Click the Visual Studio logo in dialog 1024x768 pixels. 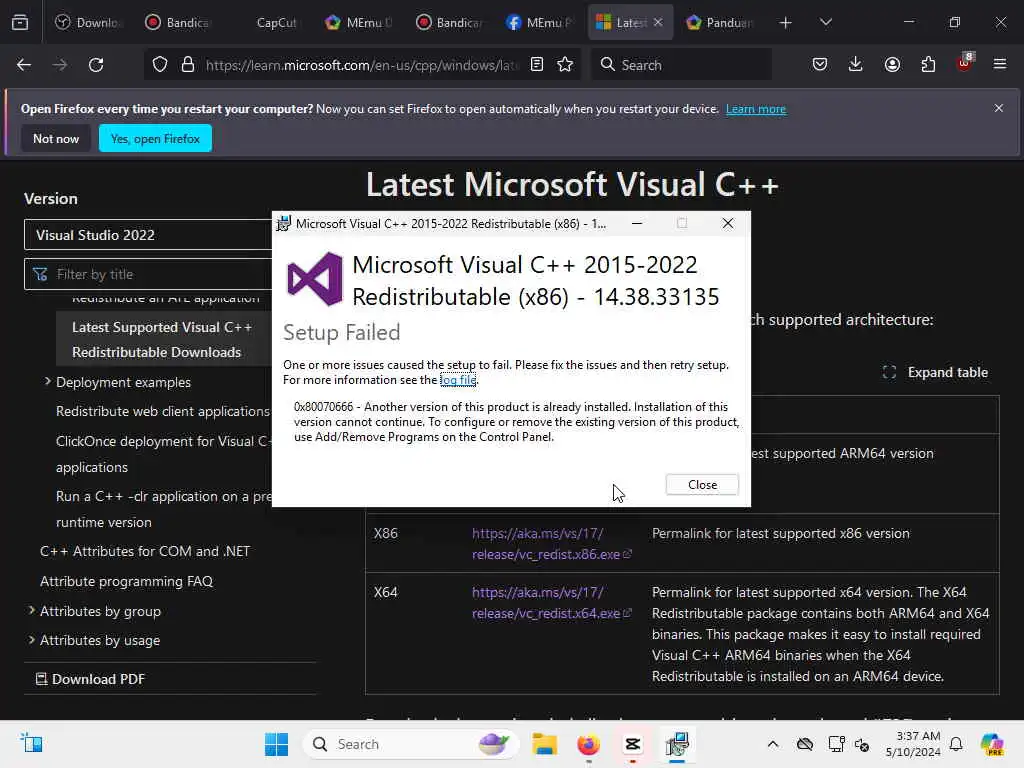(315, 280)
